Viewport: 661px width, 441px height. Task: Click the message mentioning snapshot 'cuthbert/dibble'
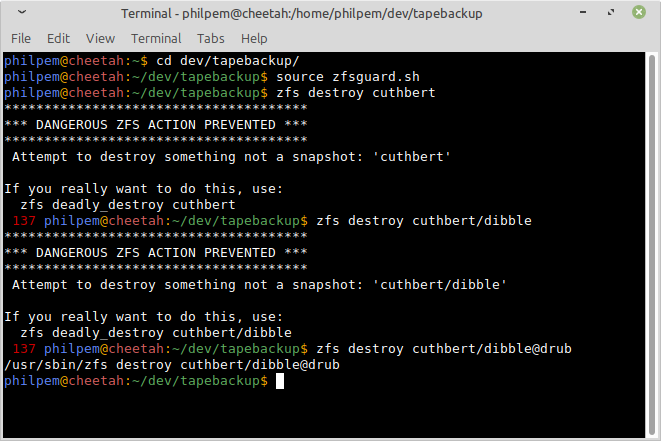coord(260,284)
